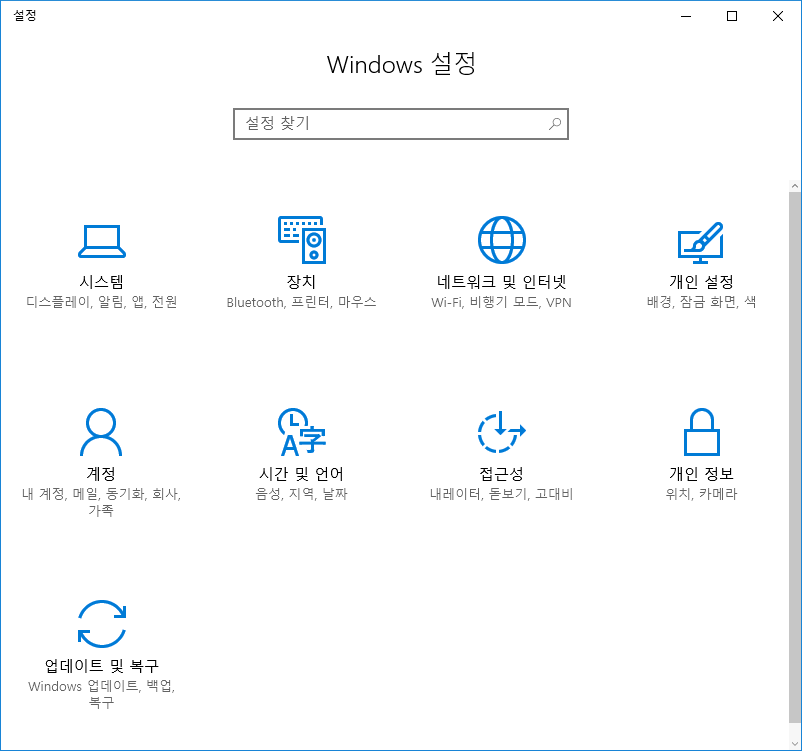Open the 시간 및 언어 clock icon

click(302, 432)
